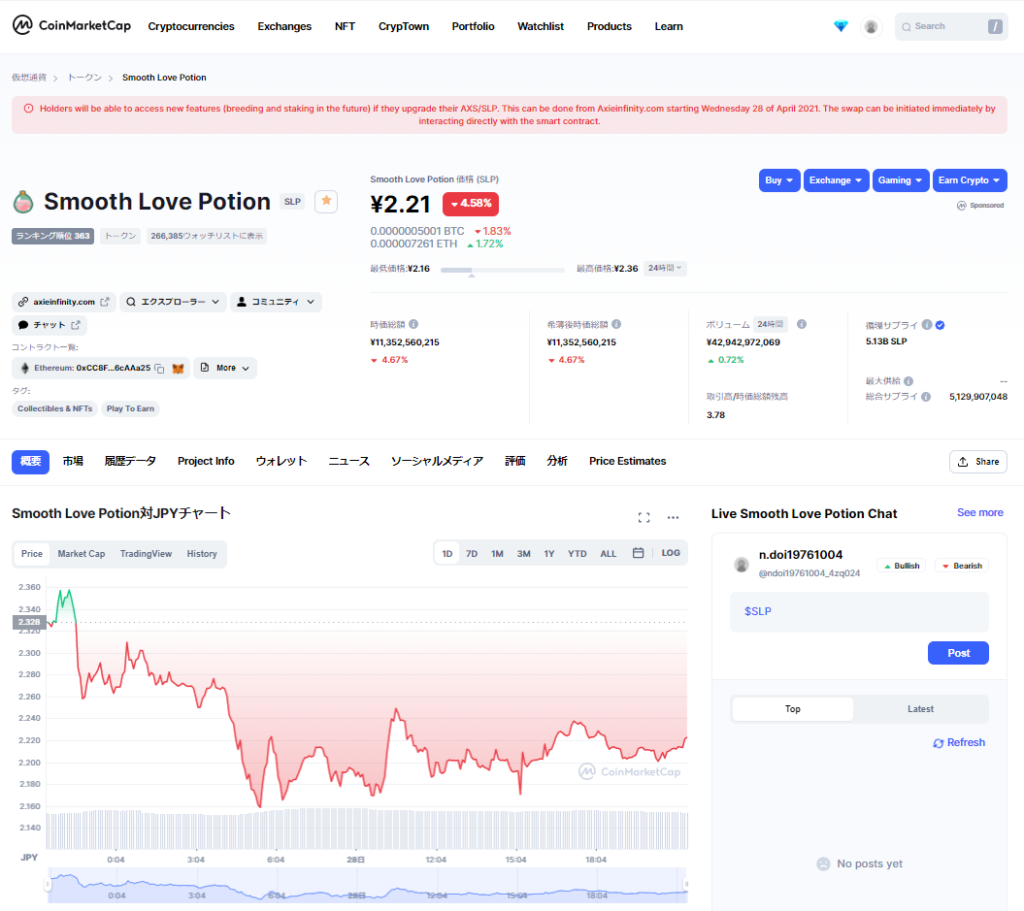Click info icon next to market cap label

tap(413, 324)
